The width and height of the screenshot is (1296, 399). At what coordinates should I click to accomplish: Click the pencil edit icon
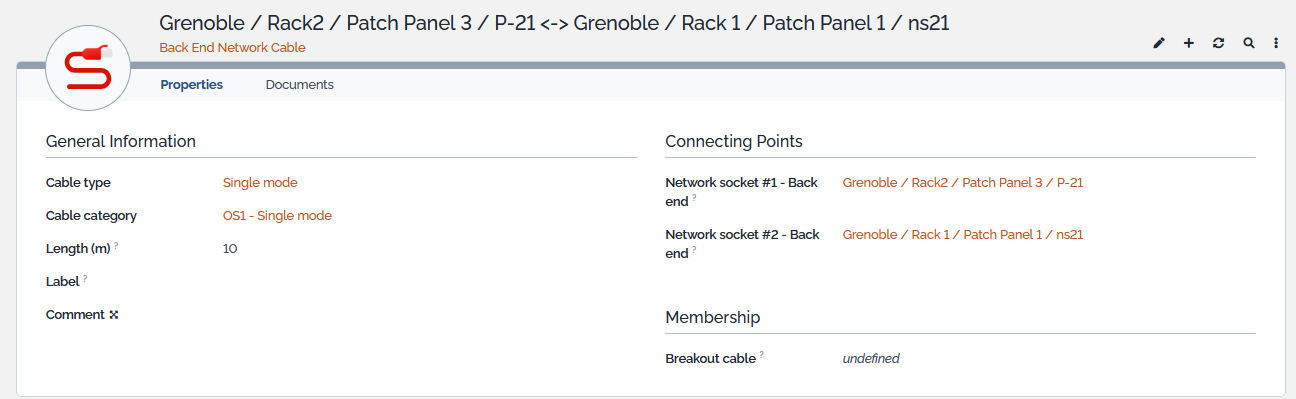[x=1159, y=43]
